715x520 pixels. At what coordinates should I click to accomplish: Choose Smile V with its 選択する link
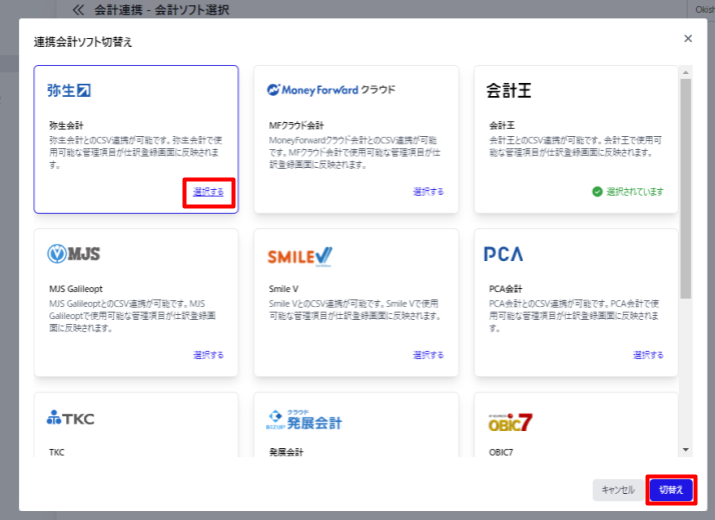(428, 355)
